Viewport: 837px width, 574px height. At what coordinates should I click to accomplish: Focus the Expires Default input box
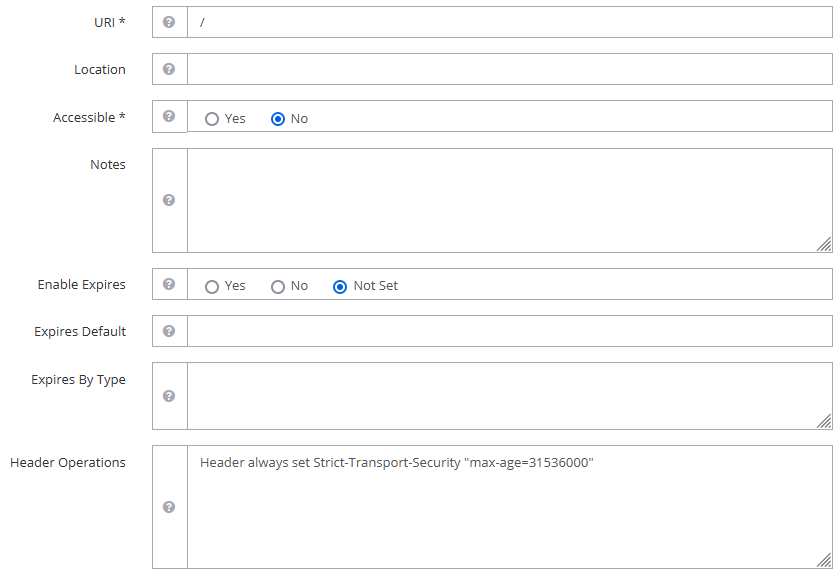(509, 331)
